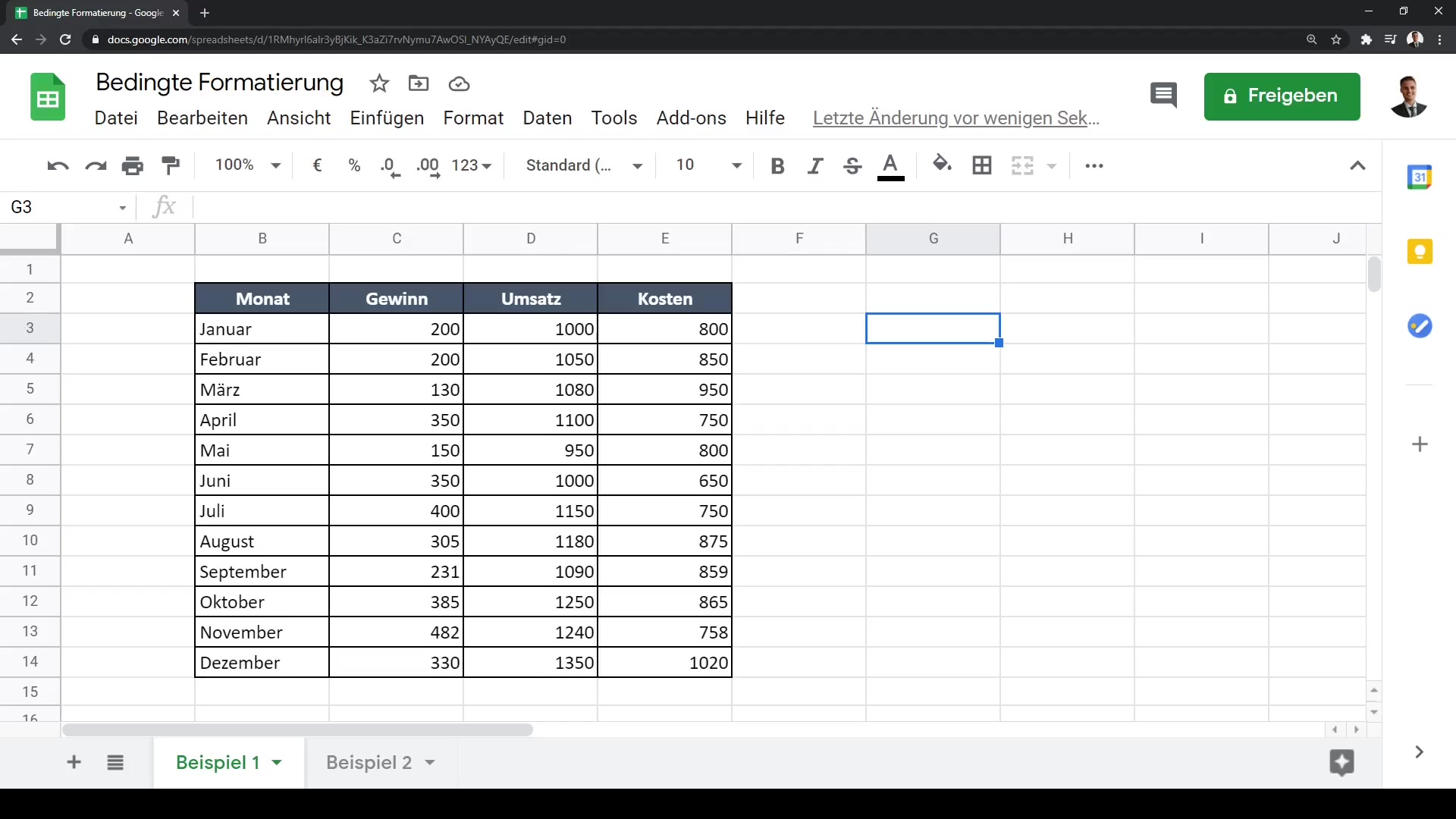Toggle bold formatting

click(x=777, y=165)
